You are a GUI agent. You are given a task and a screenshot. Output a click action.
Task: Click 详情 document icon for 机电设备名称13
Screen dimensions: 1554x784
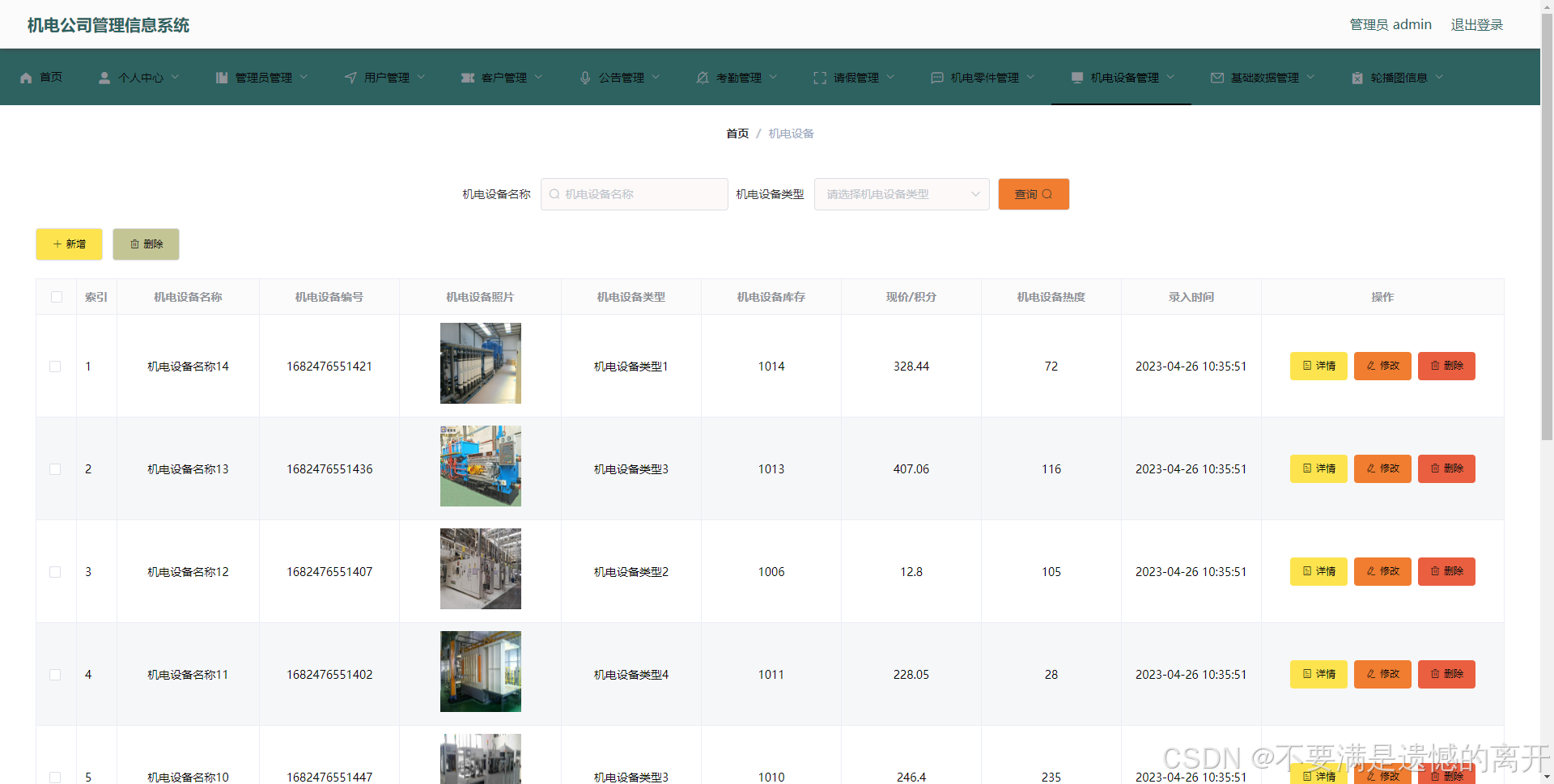1307,468
